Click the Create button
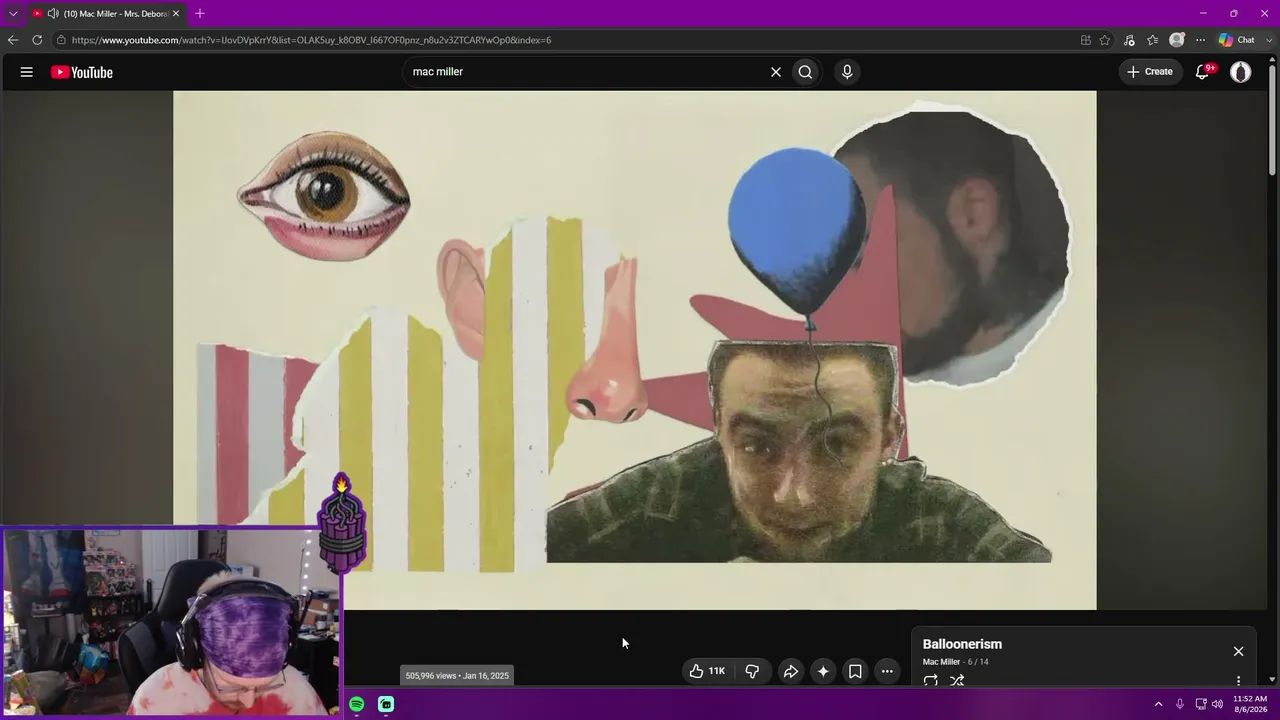 tap(1150, 72)
